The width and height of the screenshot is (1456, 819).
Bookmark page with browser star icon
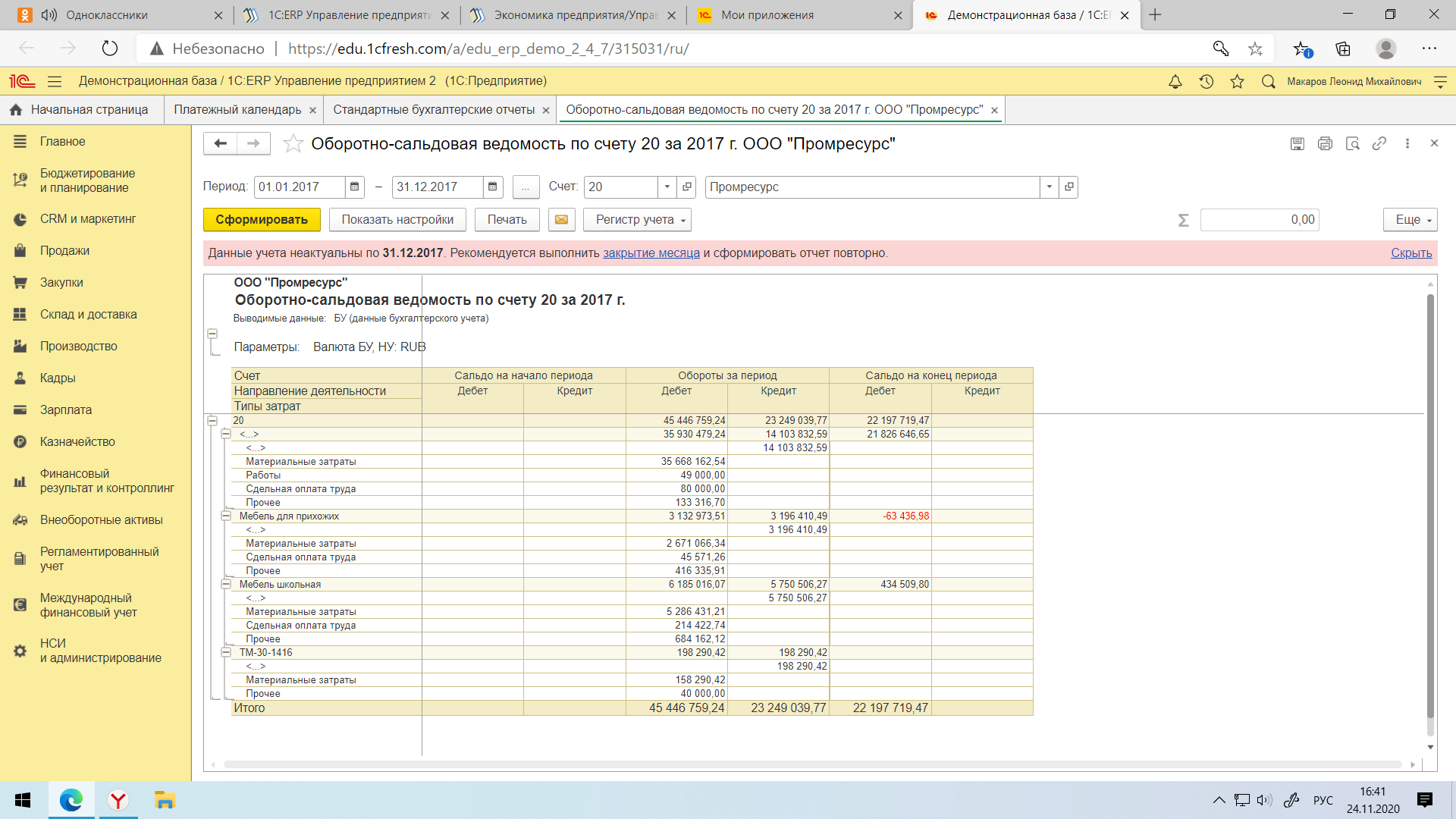point(1256,49)
